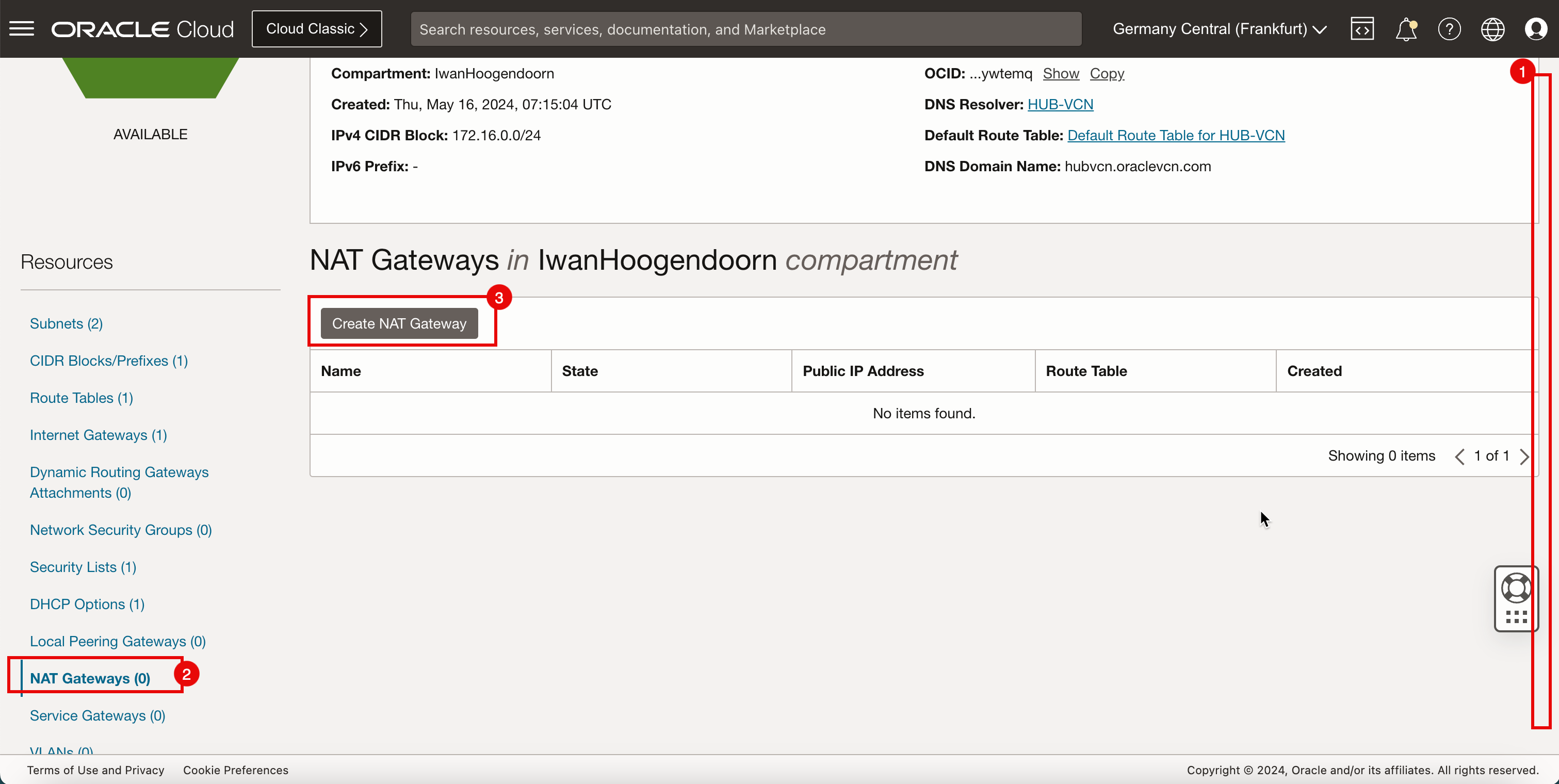This screenshot has height=784, width=1559.
Task: Open Security Lists (1) resource
Action: tap(83, 567)
